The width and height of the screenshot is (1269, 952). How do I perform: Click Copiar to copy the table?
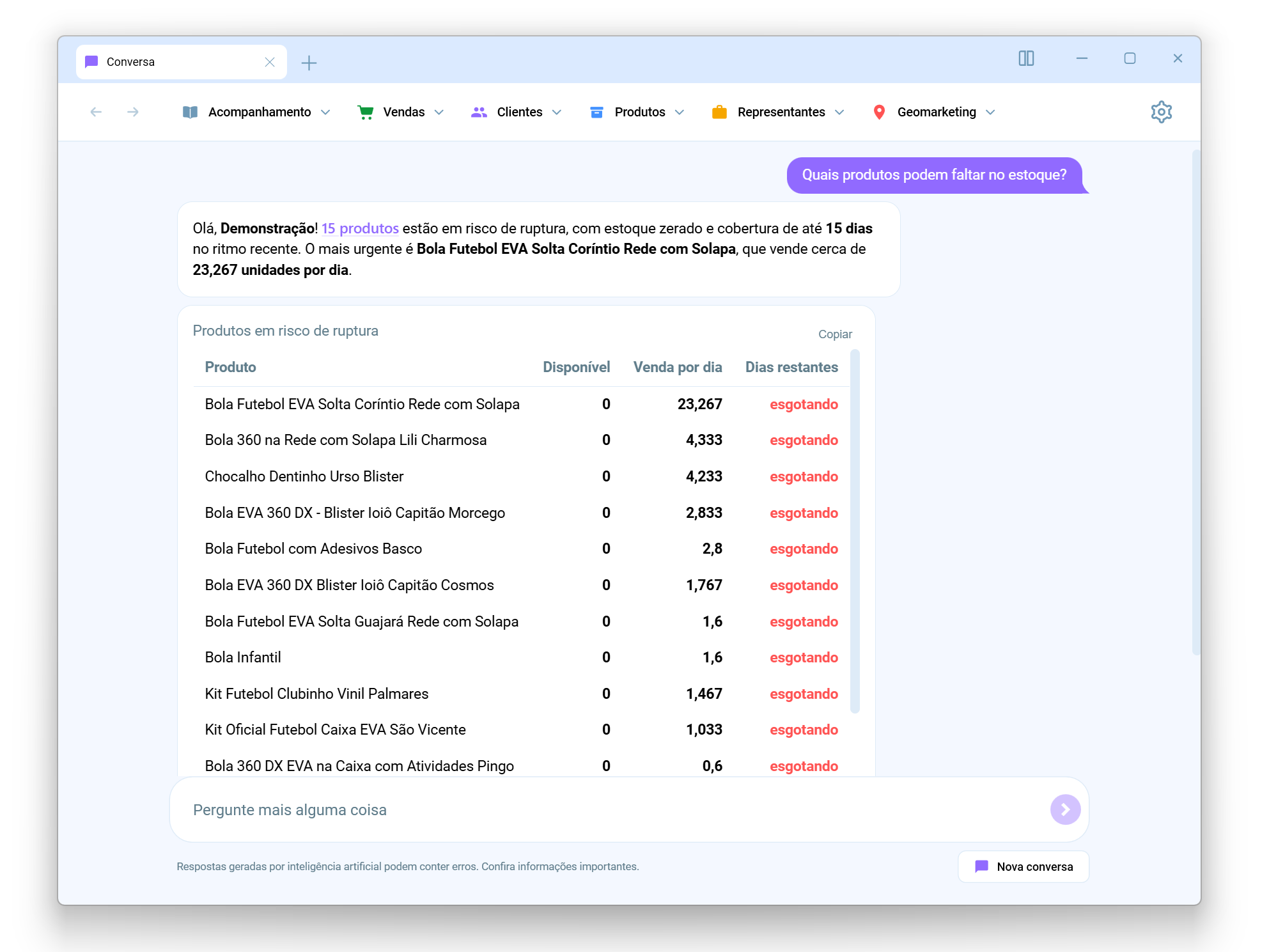tap(835, 334)
